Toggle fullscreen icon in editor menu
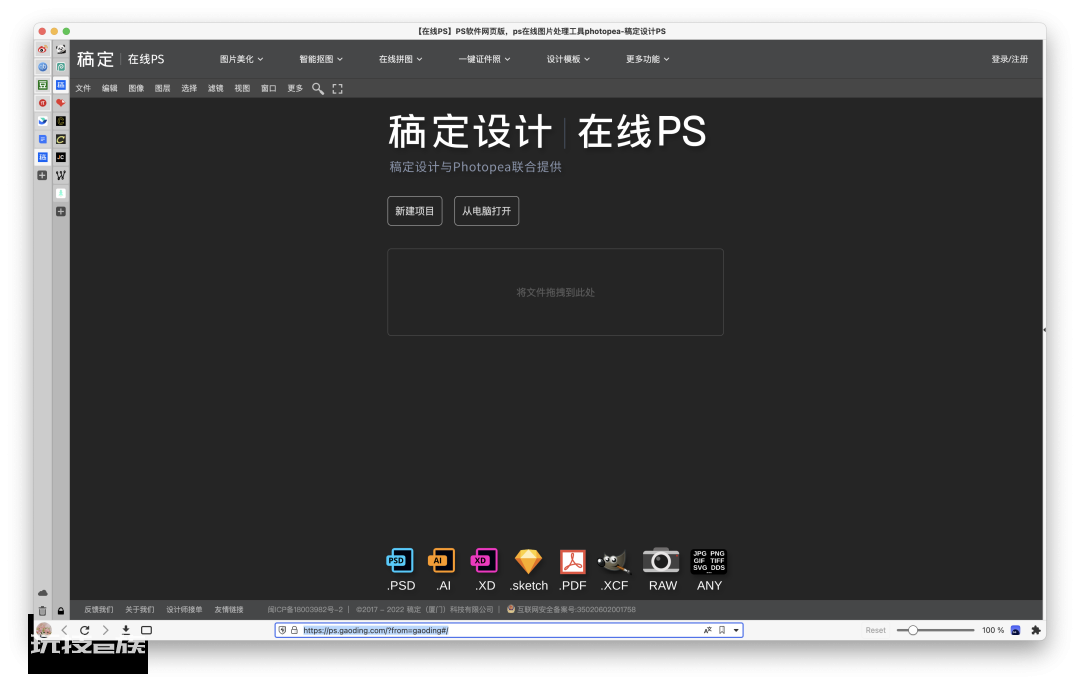The height and width of the screenshot is (685, 1080). [x=338, y=89]
